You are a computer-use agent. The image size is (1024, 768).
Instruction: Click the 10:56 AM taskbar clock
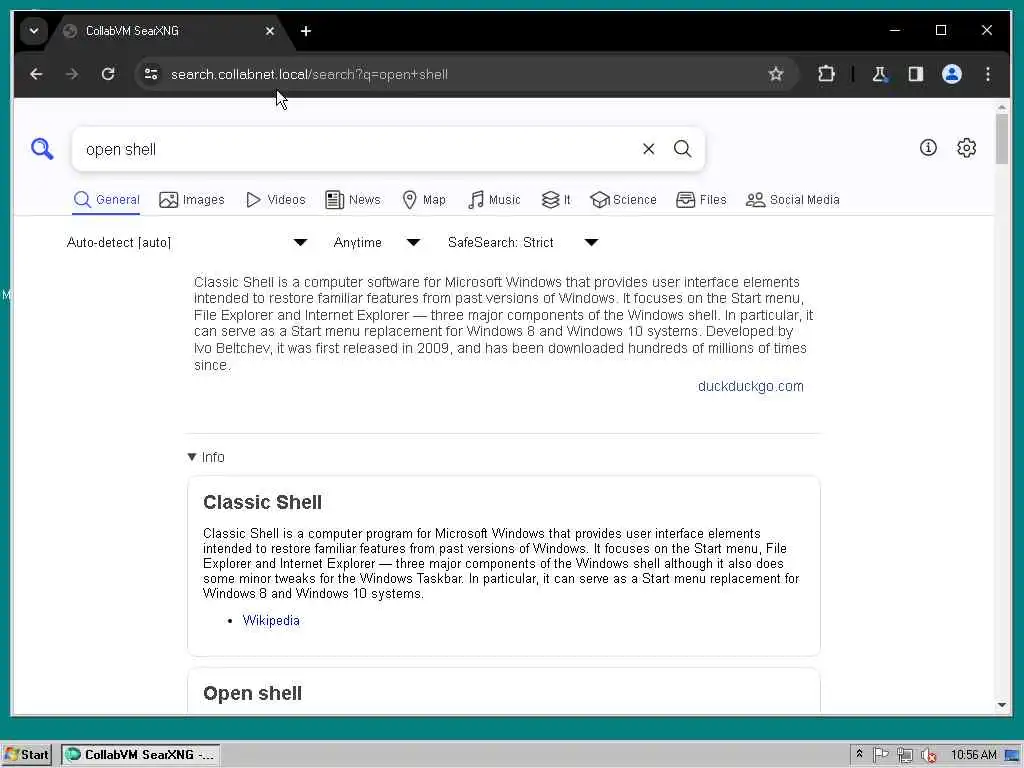coord(974,755)
